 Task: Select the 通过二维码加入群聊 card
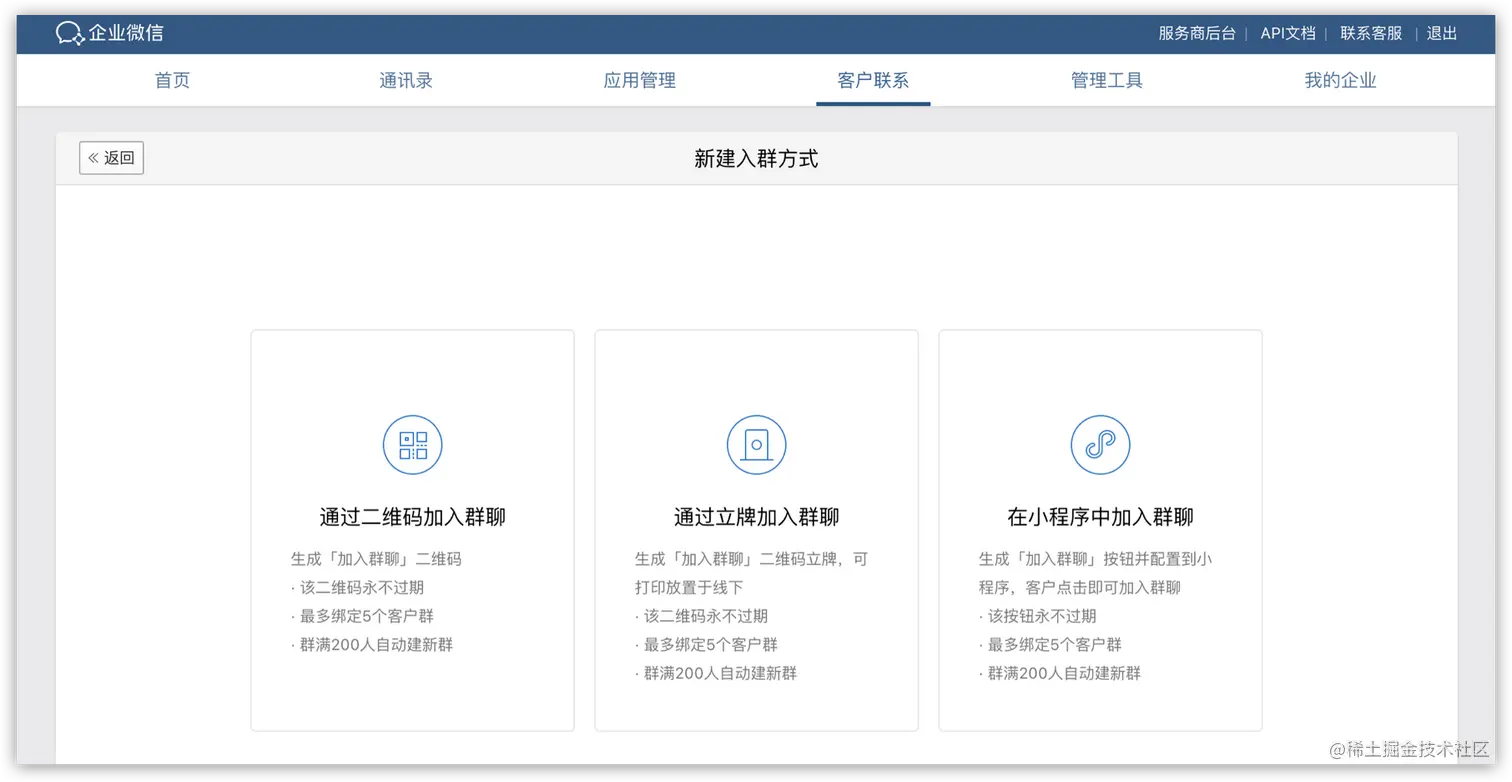click(411, 530)
